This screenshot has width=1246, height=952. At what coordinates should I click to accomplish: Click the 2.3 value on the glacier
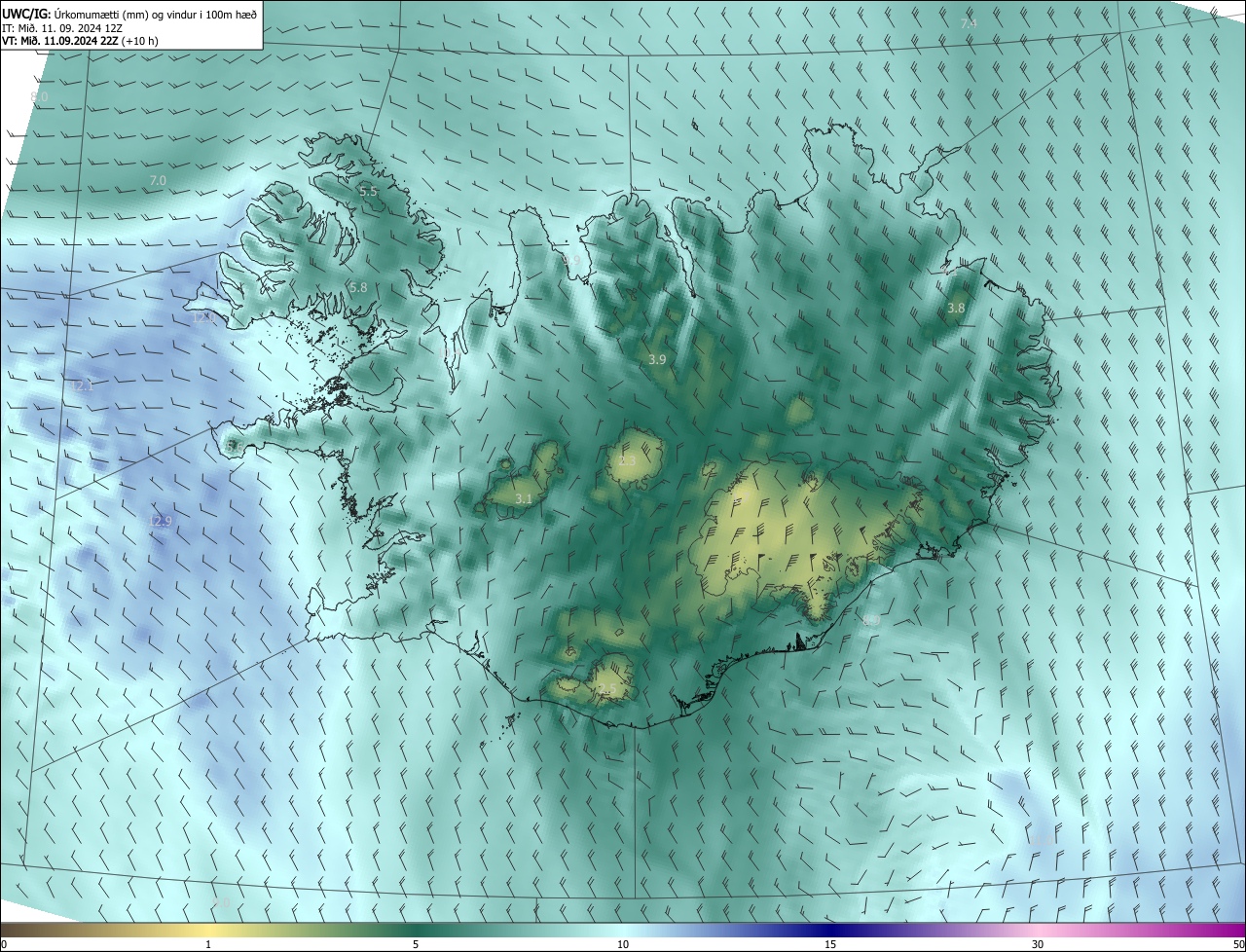627,461
